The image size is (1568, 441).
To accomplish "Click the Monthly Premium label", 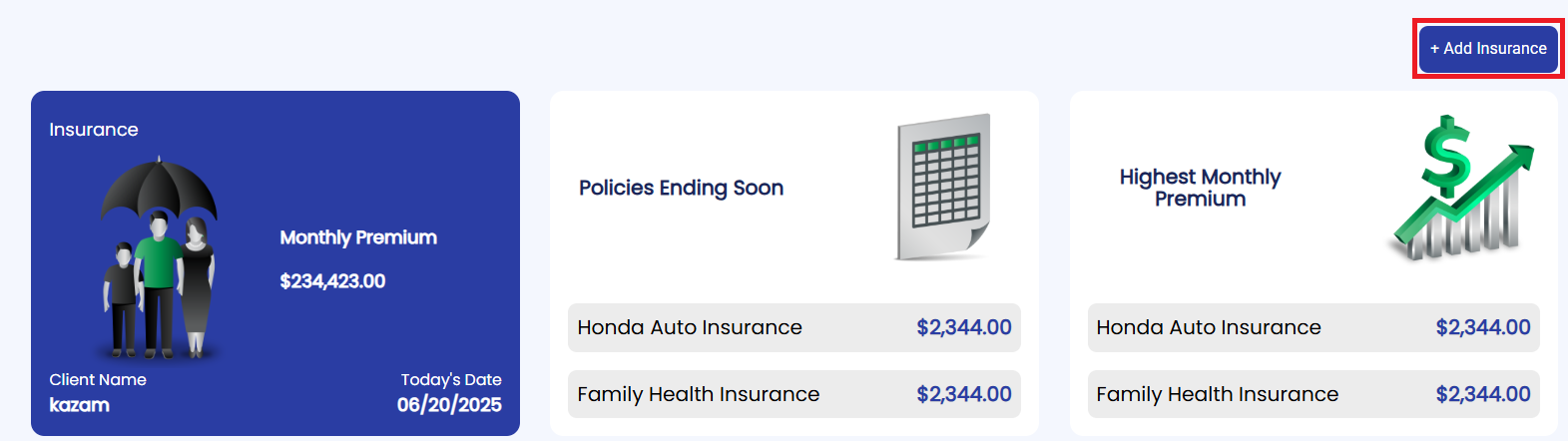I will click(x=358, y=237).
